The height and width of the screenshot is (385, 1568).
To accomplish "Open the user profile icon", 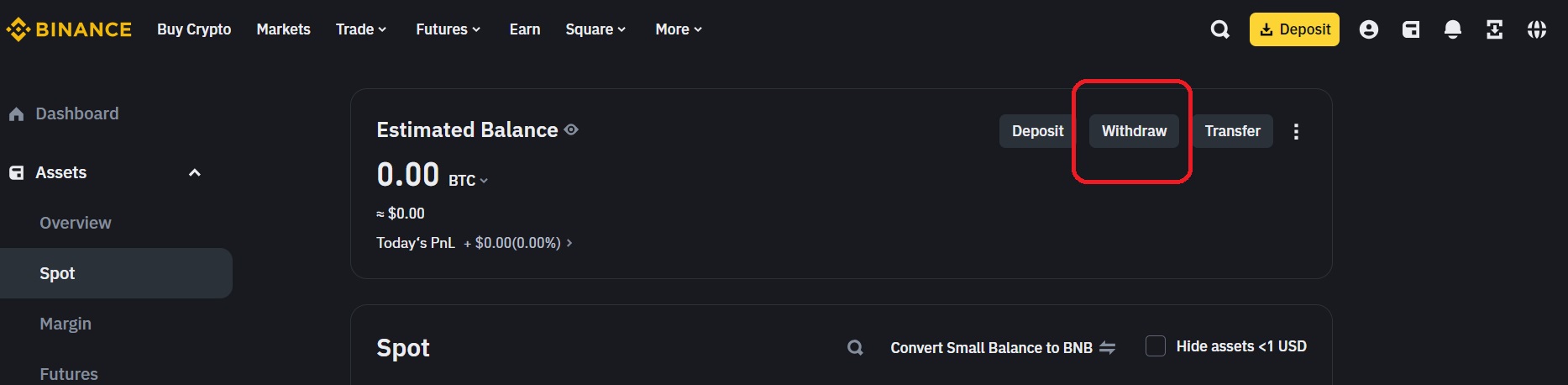I will point(1368,29).
